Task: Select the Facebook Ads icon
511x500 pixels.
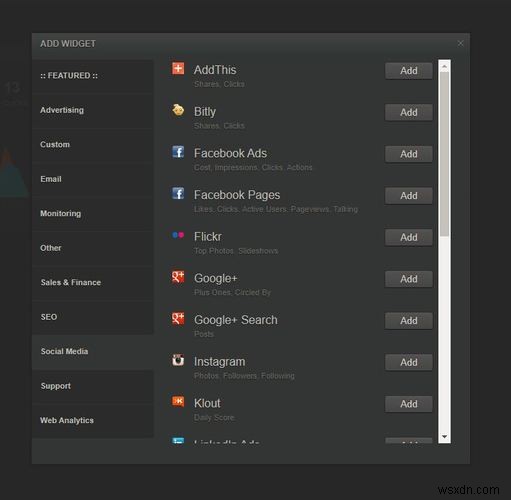Action: click(178, 152)
